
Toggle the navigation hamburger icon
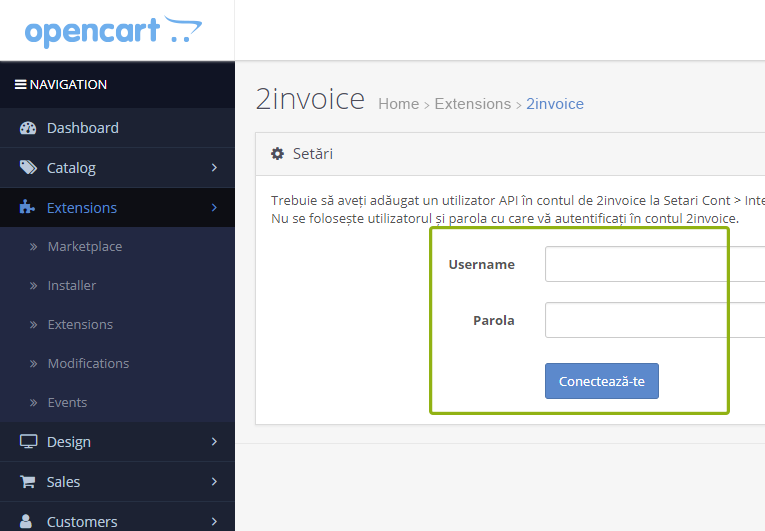tap(20, 84)
